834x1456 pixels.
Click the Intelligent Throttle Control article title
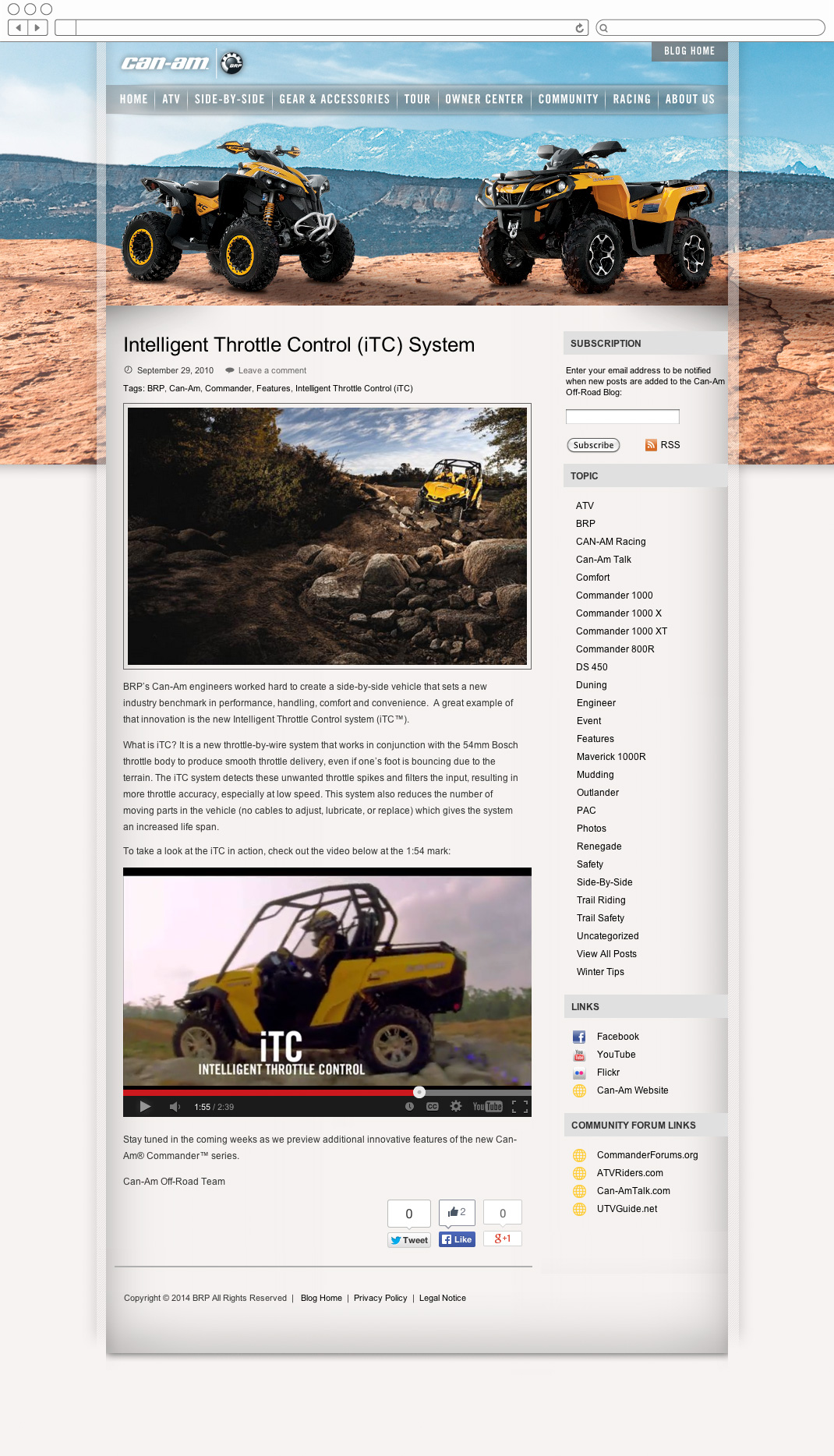(x=299, y=345)
